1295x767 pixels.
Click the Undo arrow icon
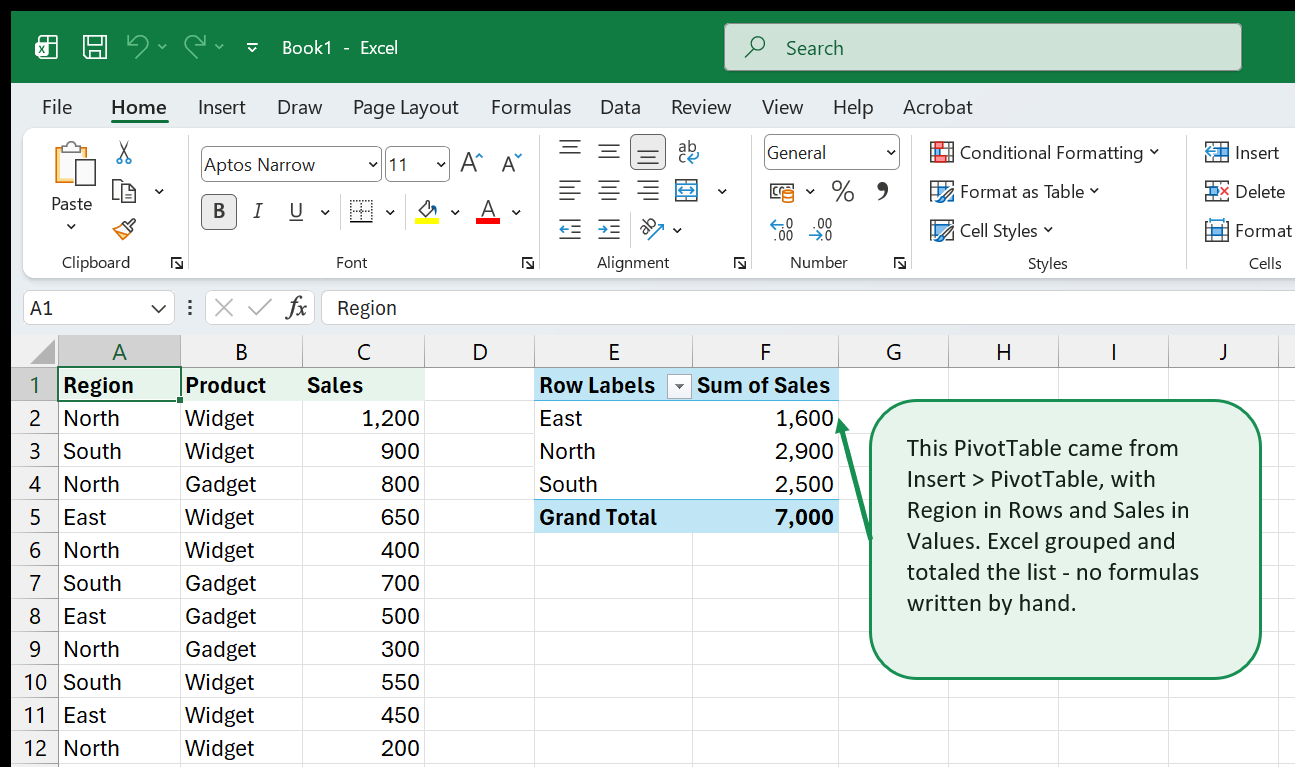(137, 46)
